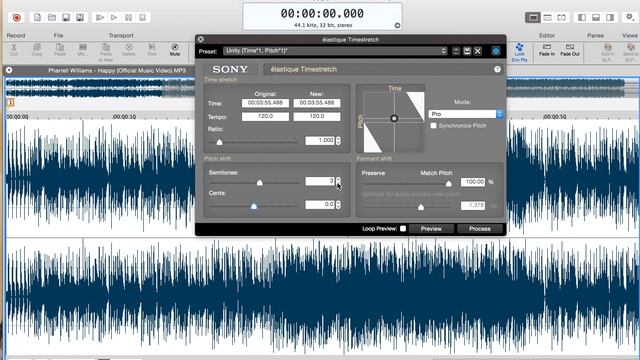This screenshot has height=360, width=640.
Task: Click the plain Play button in Transport
Action: 114,17
